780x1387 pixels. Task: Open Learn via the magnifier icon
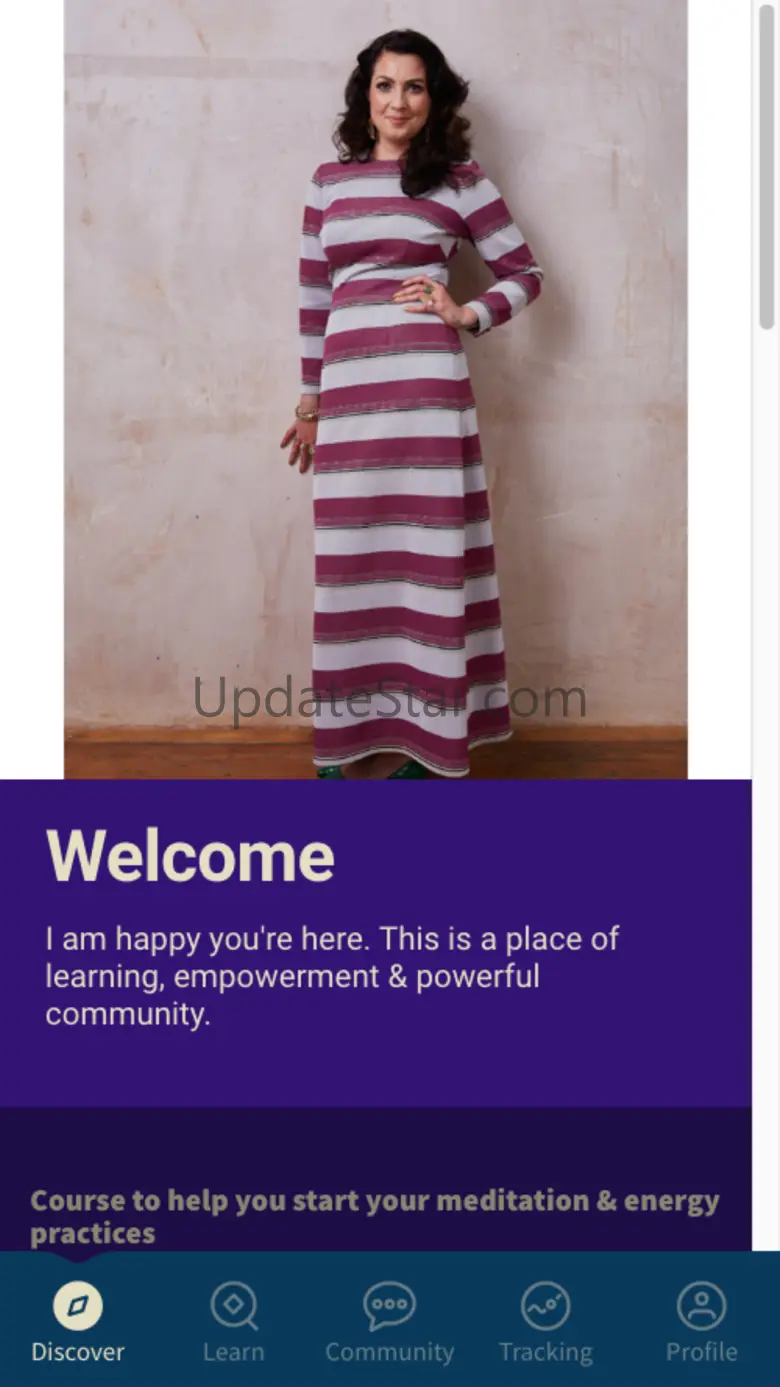(x=234, y=1306)
